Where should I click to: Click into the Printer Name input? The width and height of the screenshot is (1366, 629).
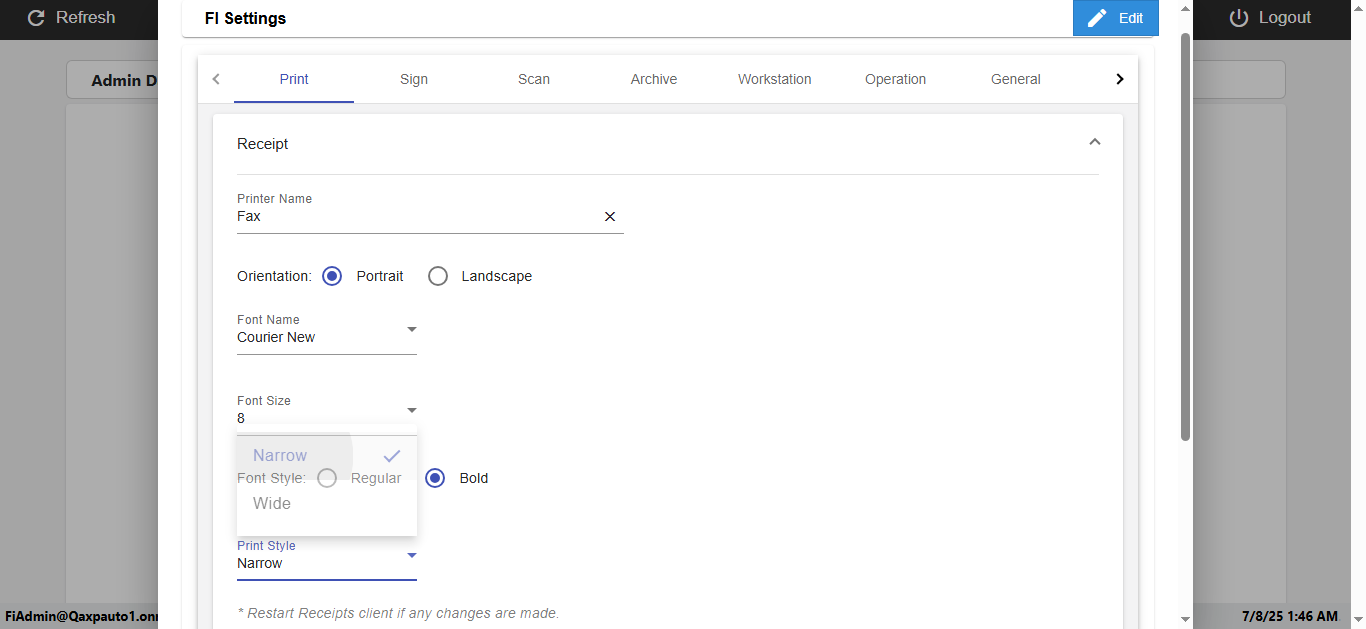click(417, 217)
